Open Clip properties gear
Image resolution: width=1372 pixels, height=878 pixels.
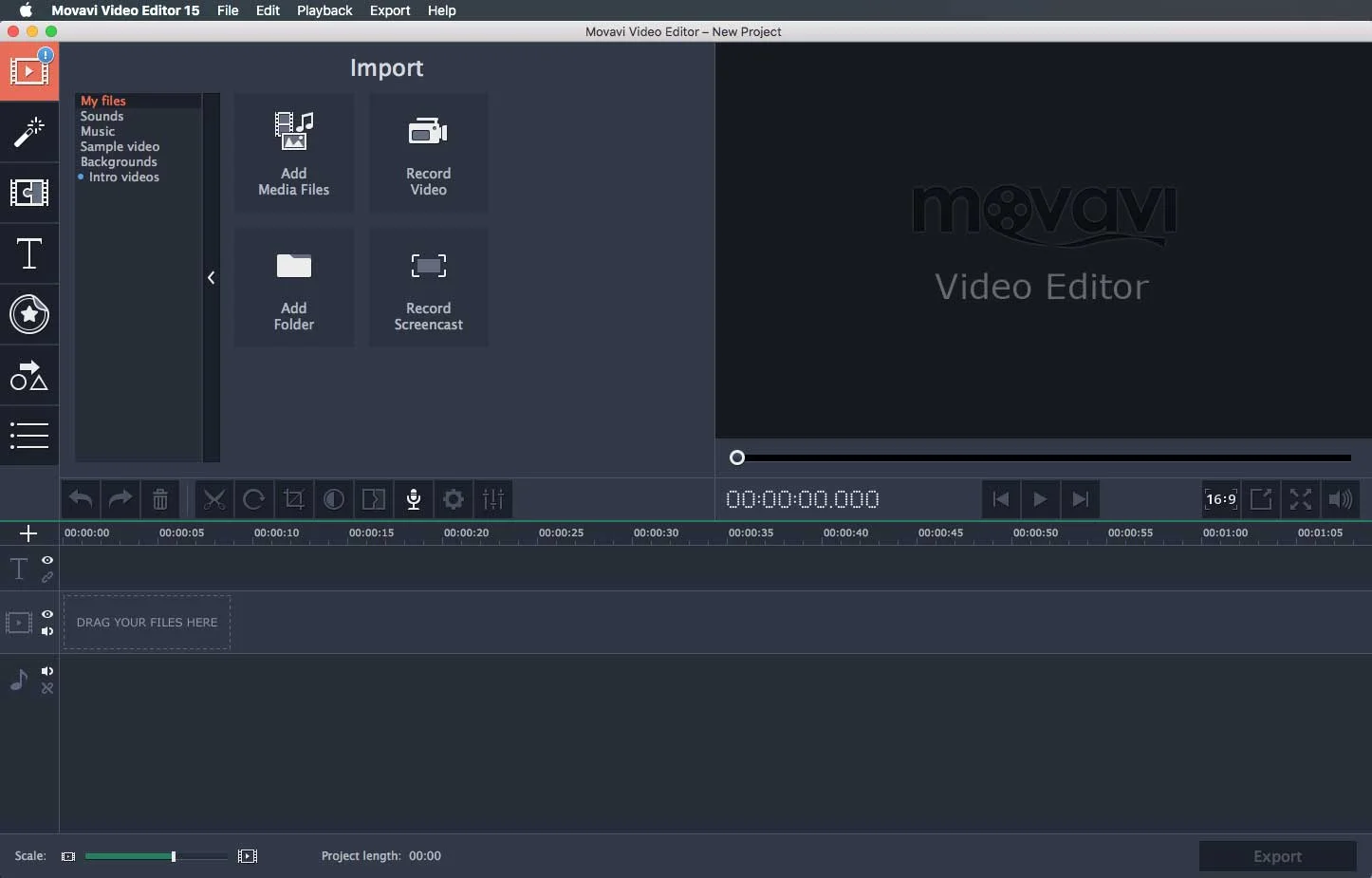[454, 499]
